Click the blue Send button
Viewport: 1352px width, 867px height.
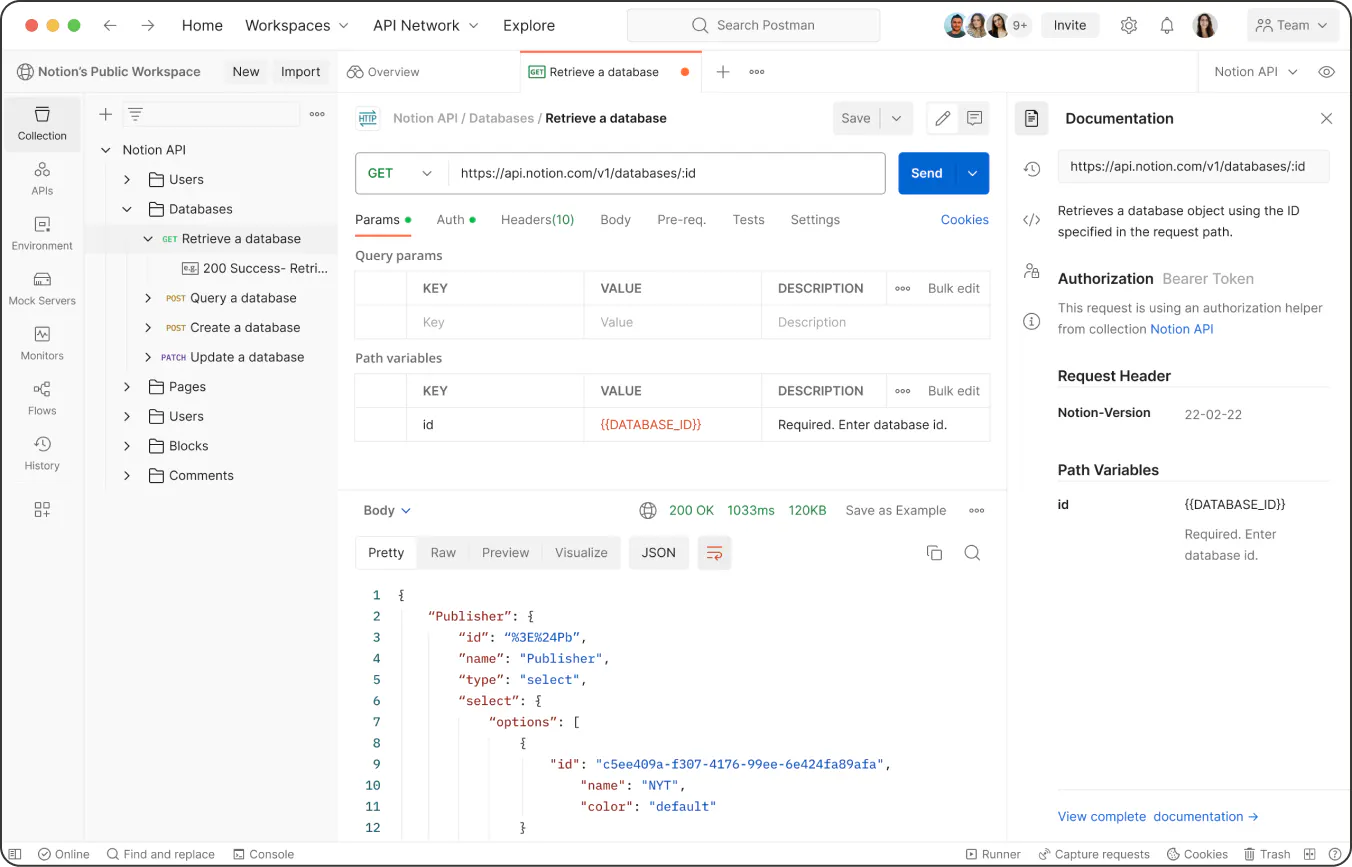click(x=926, y=173)
